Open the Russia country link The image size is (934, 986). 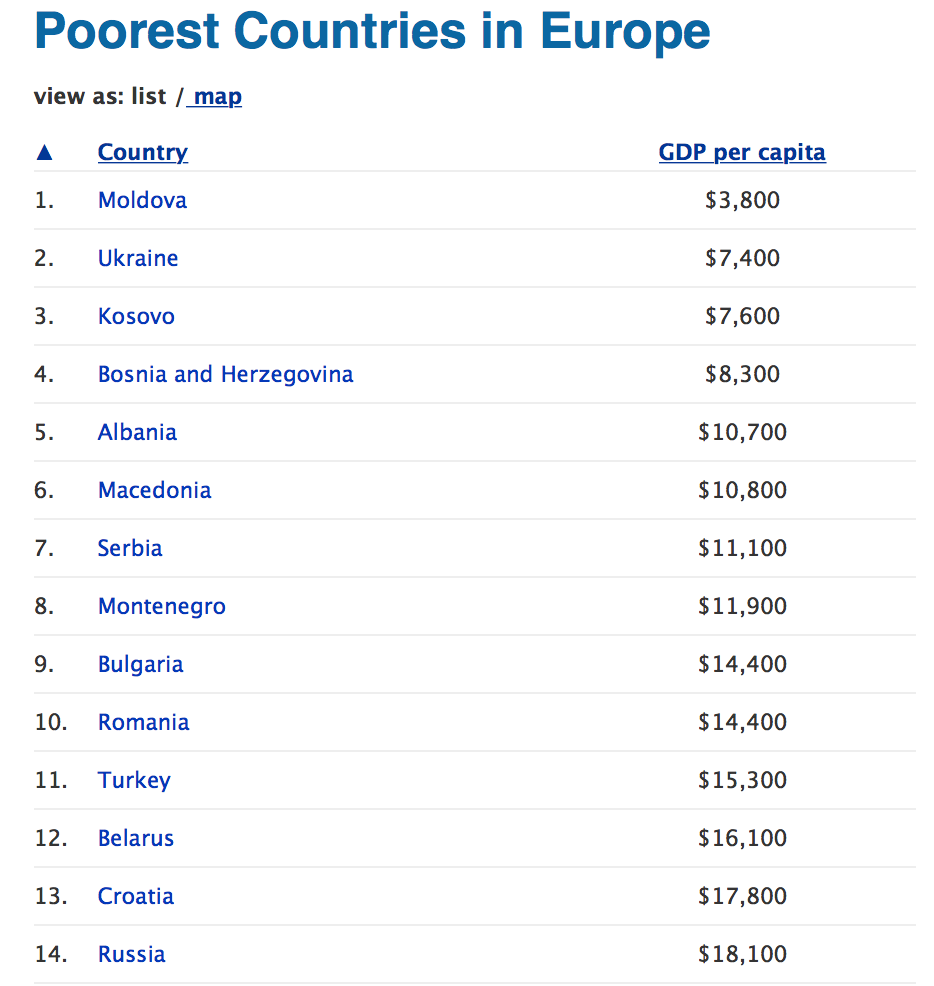point(131,955)
